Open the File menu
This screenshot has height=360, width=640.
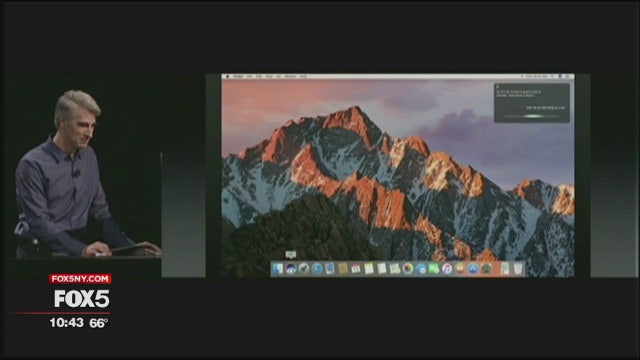click(249, 76)
